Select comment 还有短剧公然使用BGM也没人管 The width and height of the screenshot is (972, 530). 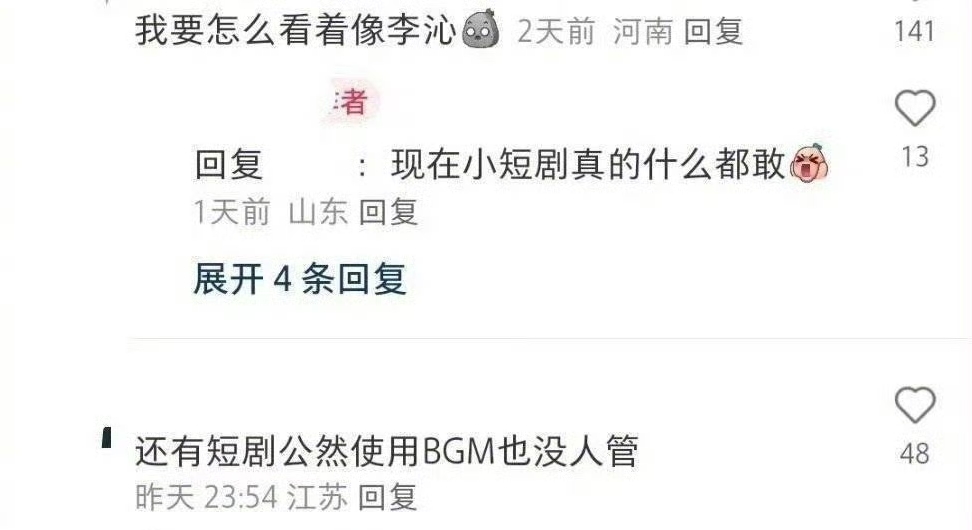coord(387,451)
